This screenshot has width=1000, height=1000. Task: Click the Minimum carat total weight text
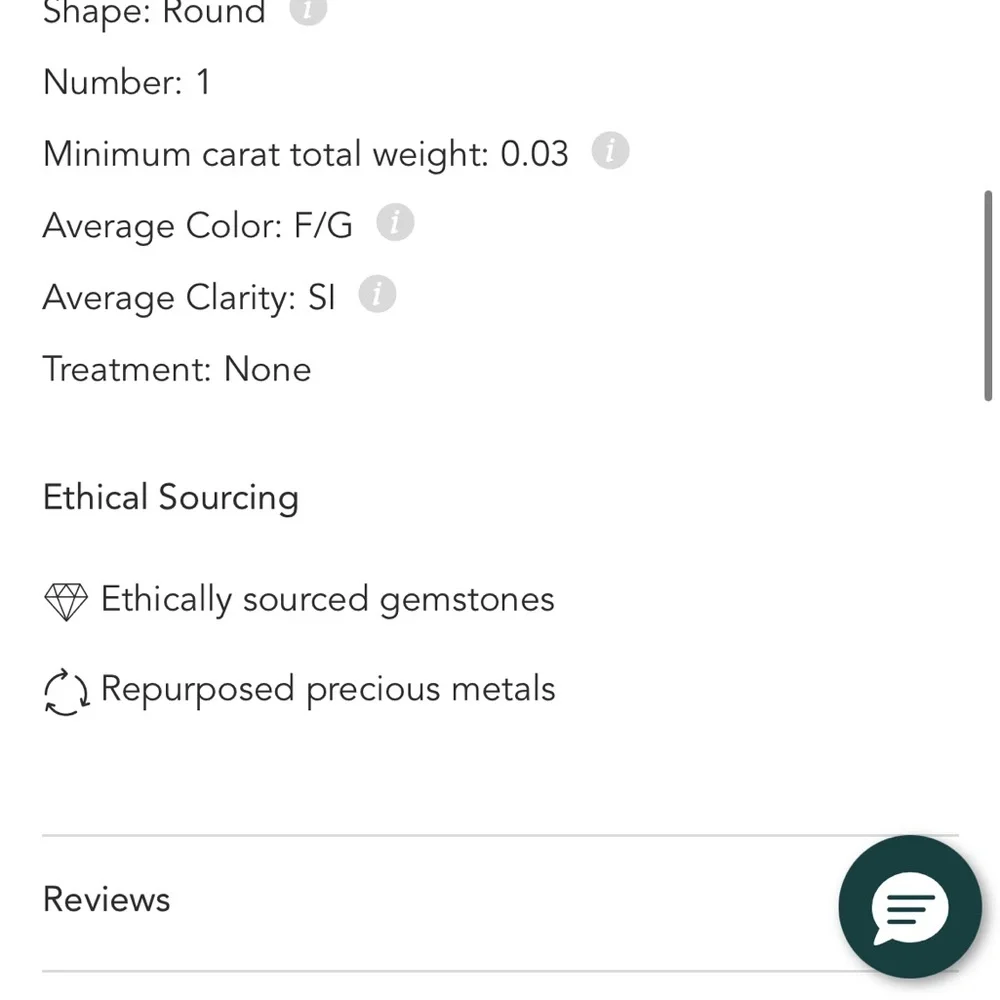click(305, 154)
